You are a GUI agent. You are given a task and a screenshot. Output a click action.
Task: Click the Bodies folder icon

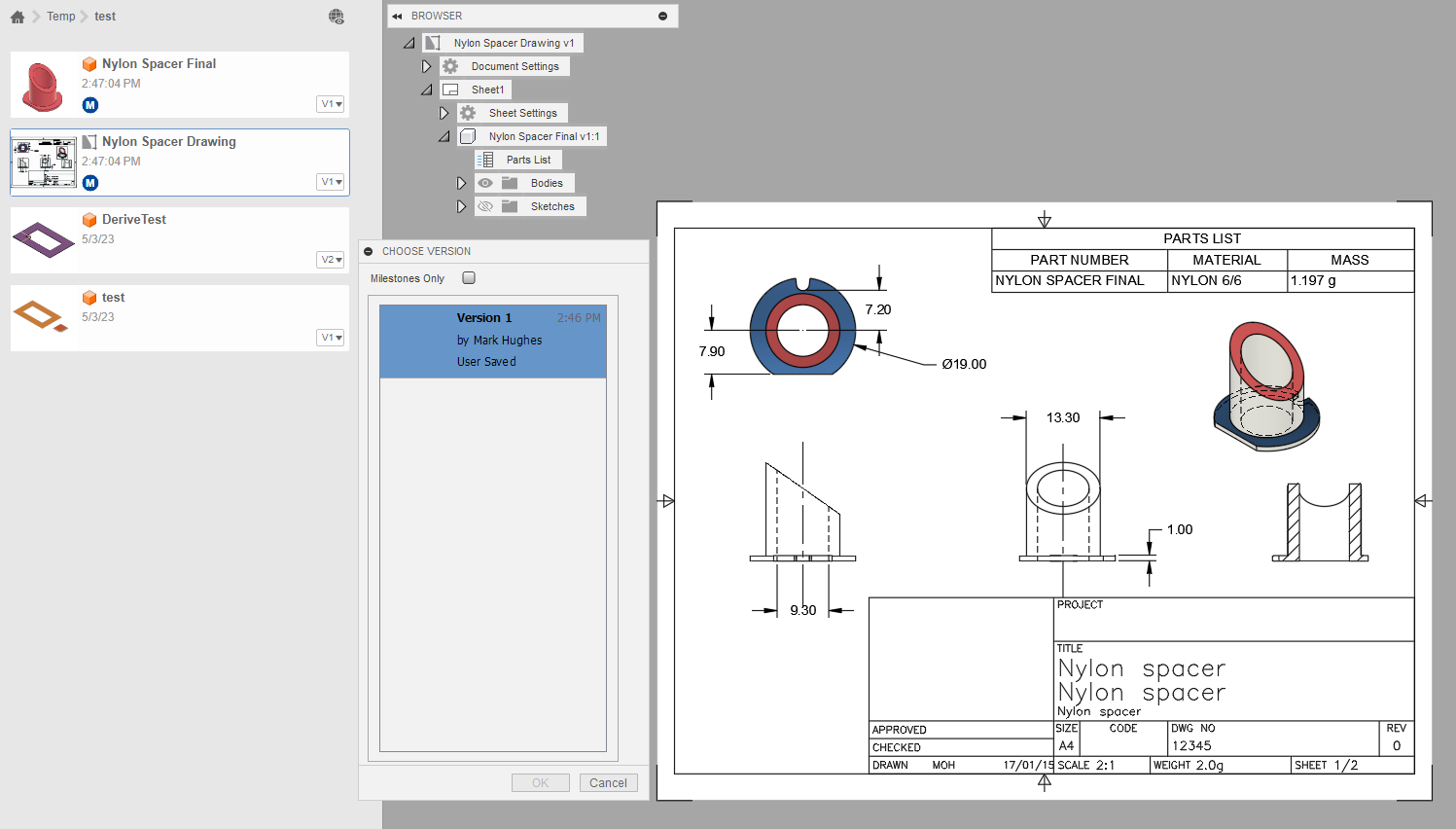(510, 183)
